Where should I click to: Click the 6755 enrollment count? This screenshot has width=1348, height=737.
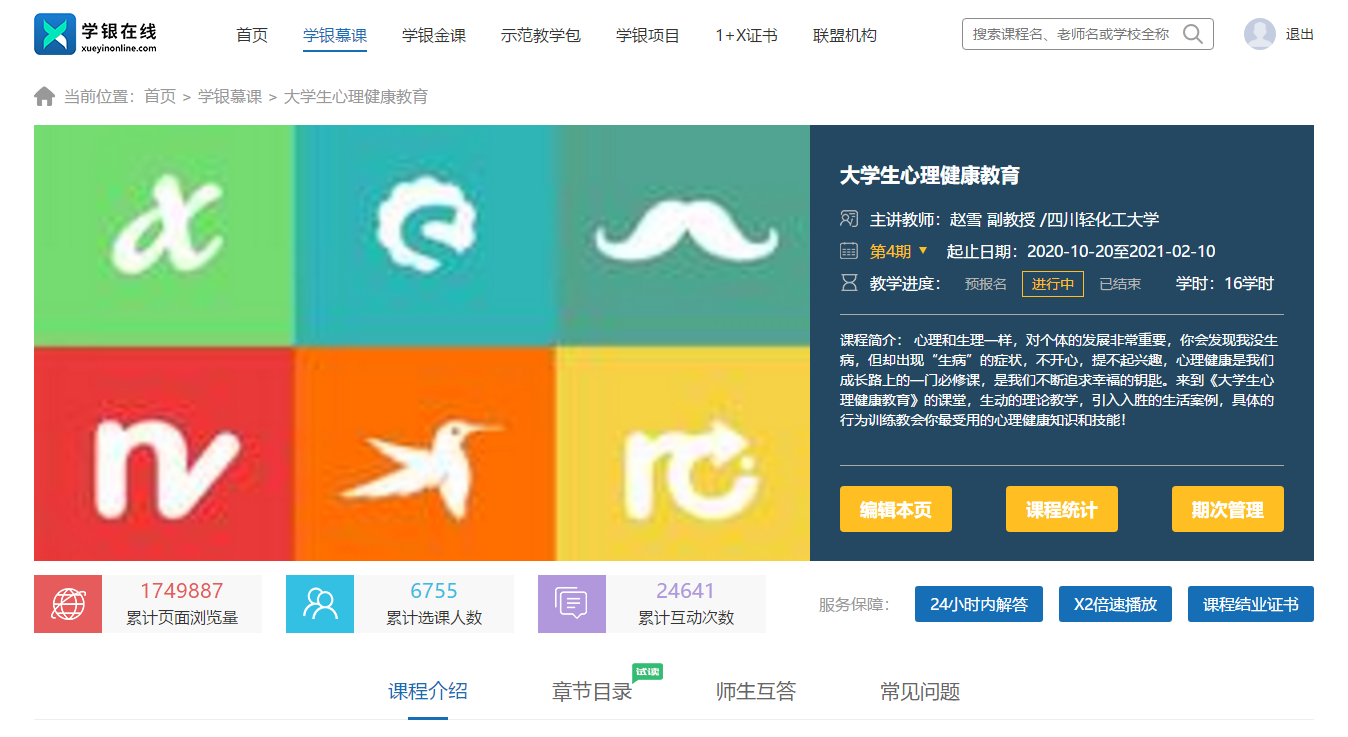coord(434,591)
